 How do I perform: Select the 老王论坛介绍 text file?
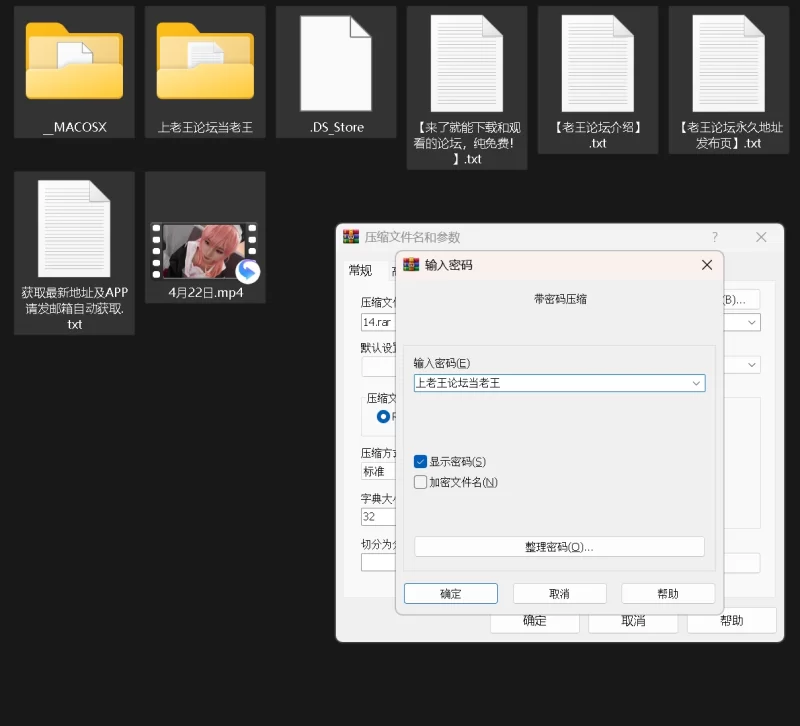coord(598,62)
